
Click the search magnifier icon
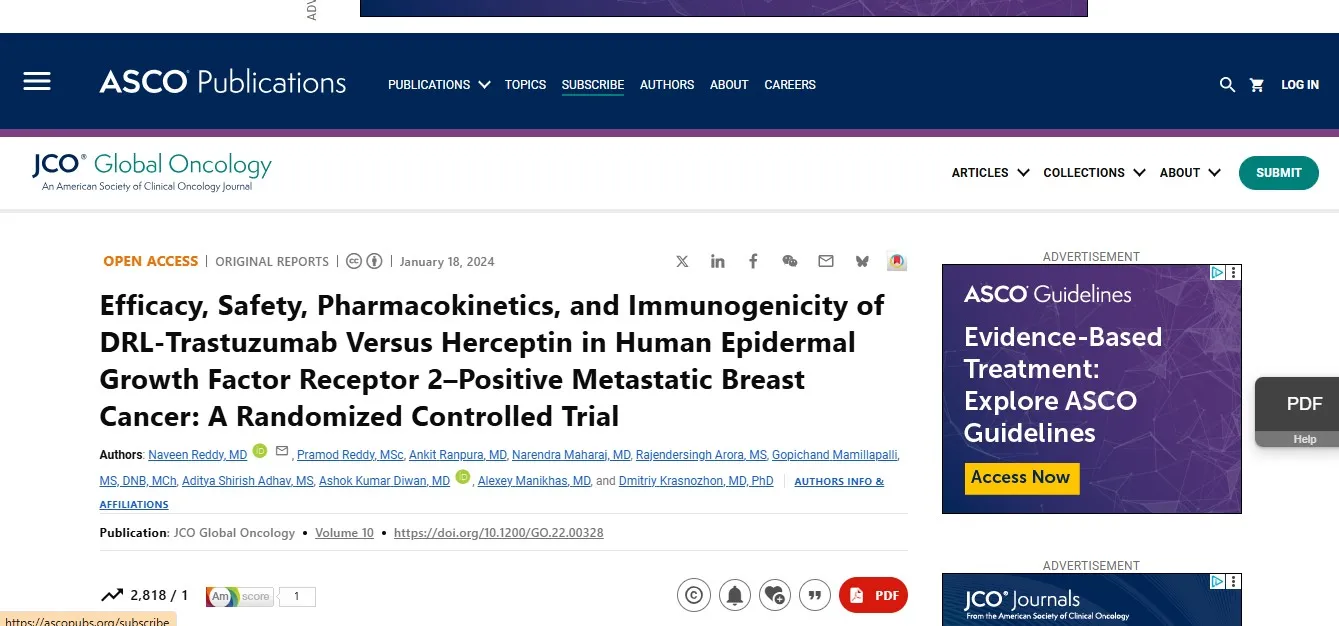(x=1227, y=85)
